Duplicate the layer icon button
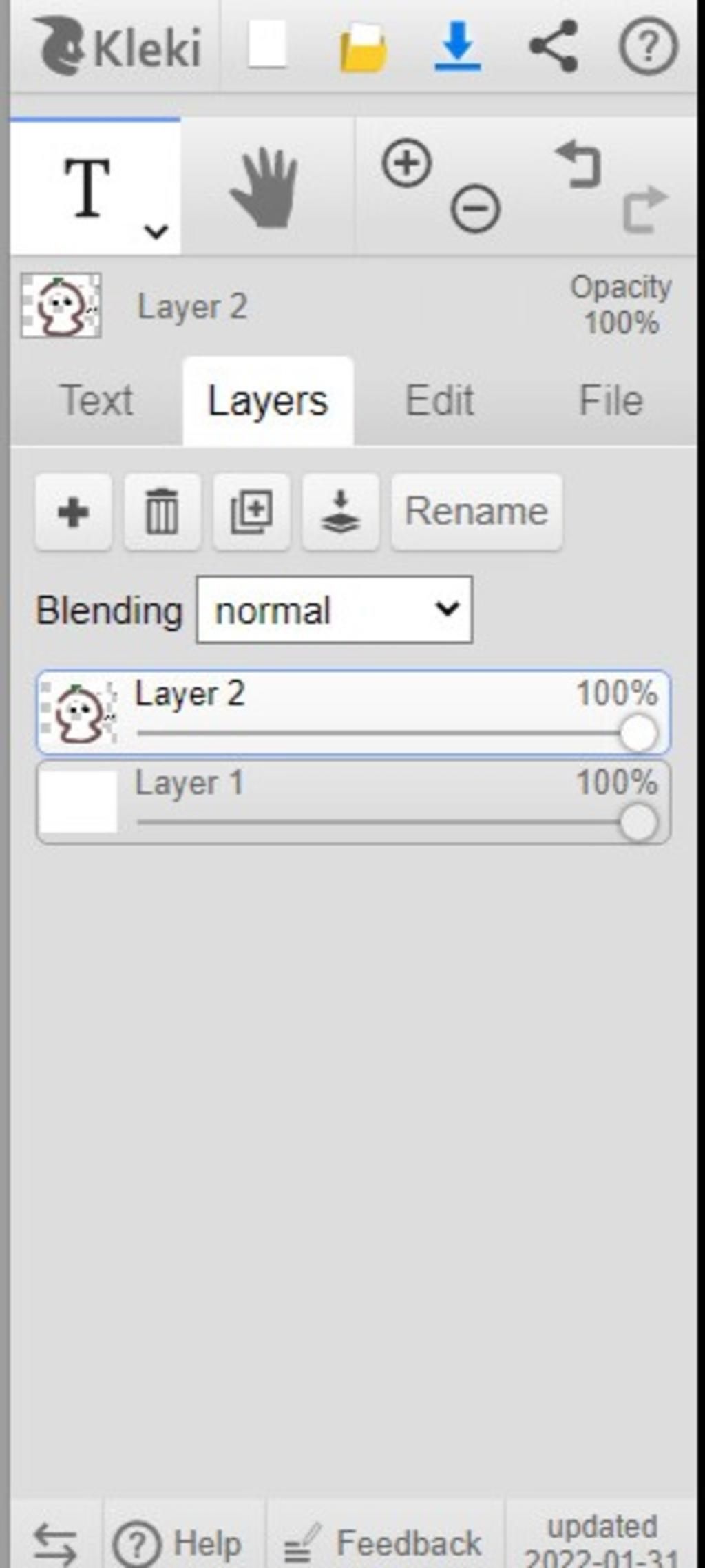This screenshot has width=705, height=1568. 251,512
